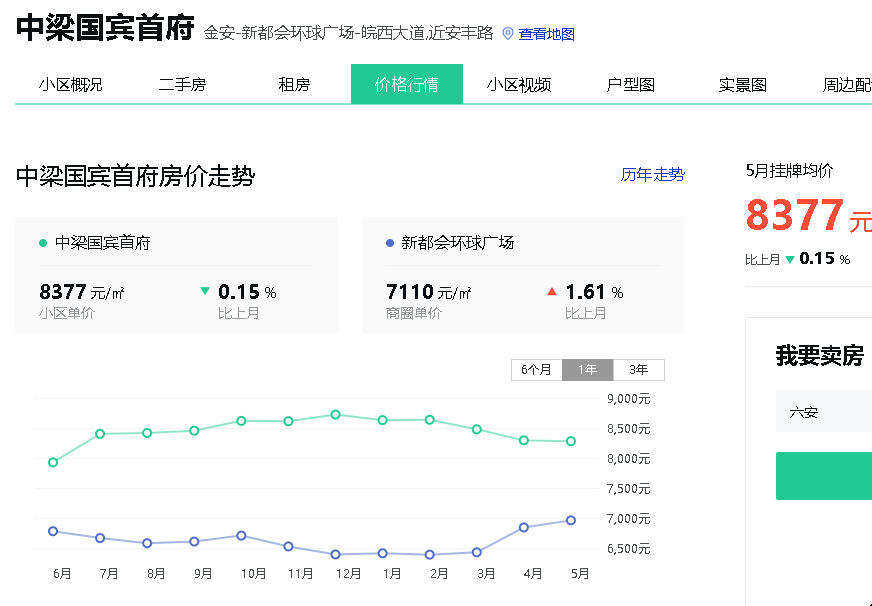Click the green July data point
The height and width of the screenshot is (606, 872).
(100, 434)
